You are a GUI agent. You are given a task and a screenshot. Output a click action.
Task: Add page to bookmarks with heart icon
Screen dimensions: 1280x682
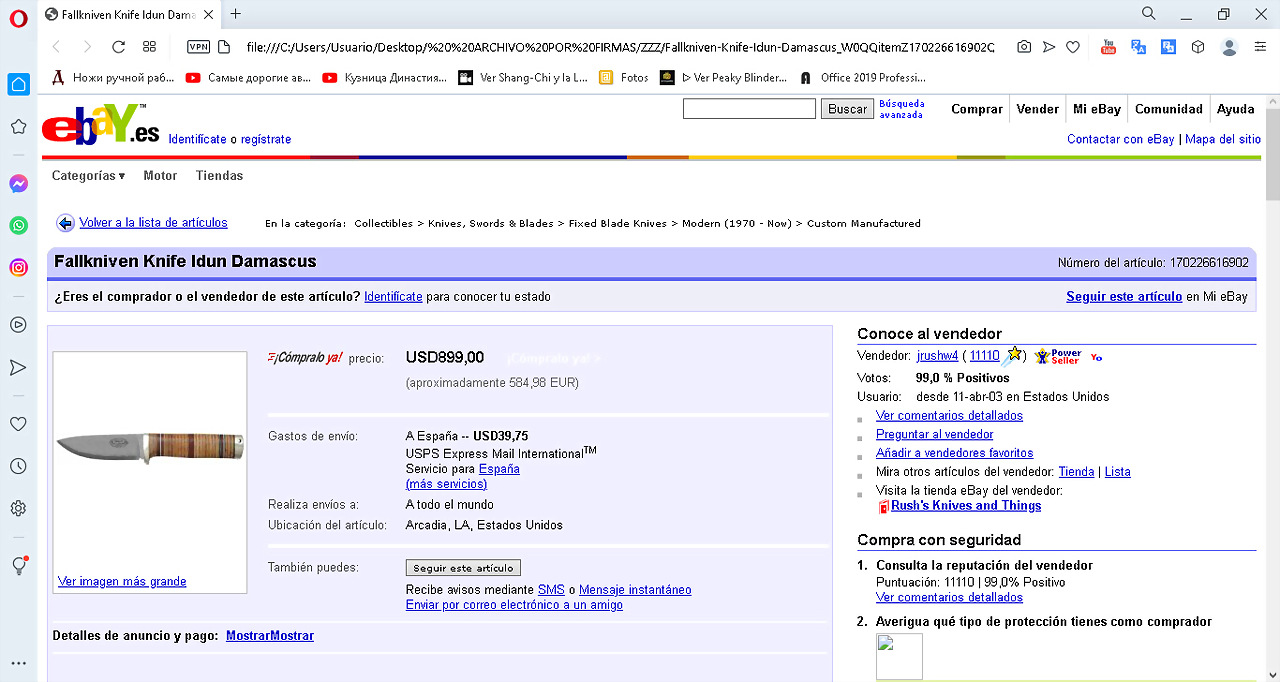(1073, 47)
